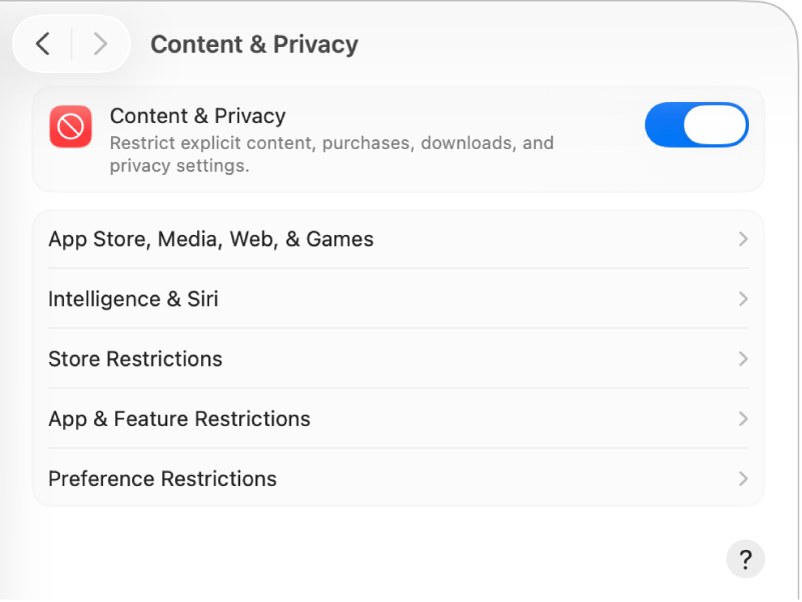The width and height of the screenshot is (802, 602).
Task: Click the forward navigation arrow
Action: pyautogui.click(x=100, y=44)
